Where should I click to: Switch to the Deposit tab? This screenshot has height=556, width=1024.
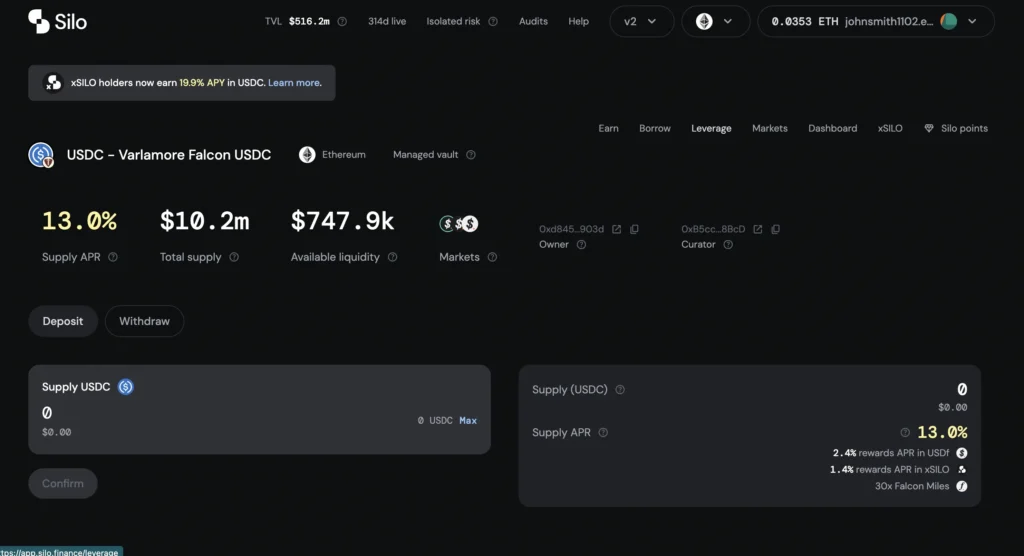(x=63, y=321)
